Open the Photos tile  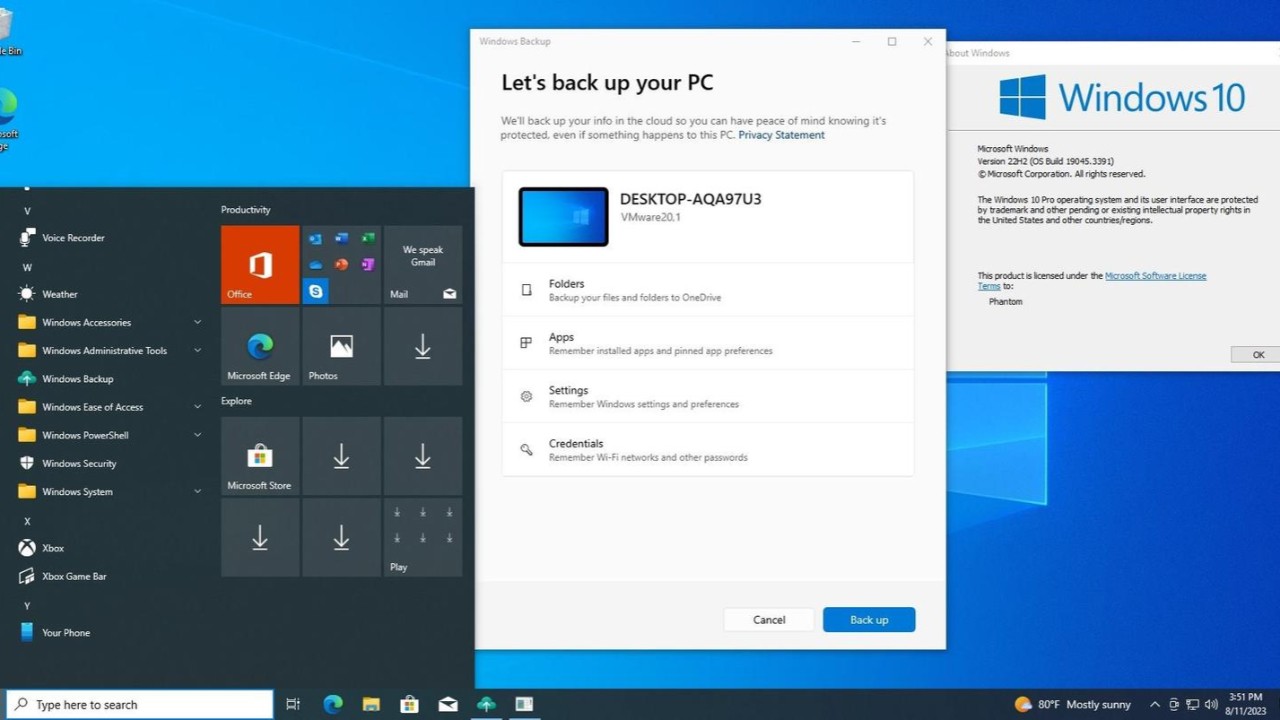click(x=341, y=346)
